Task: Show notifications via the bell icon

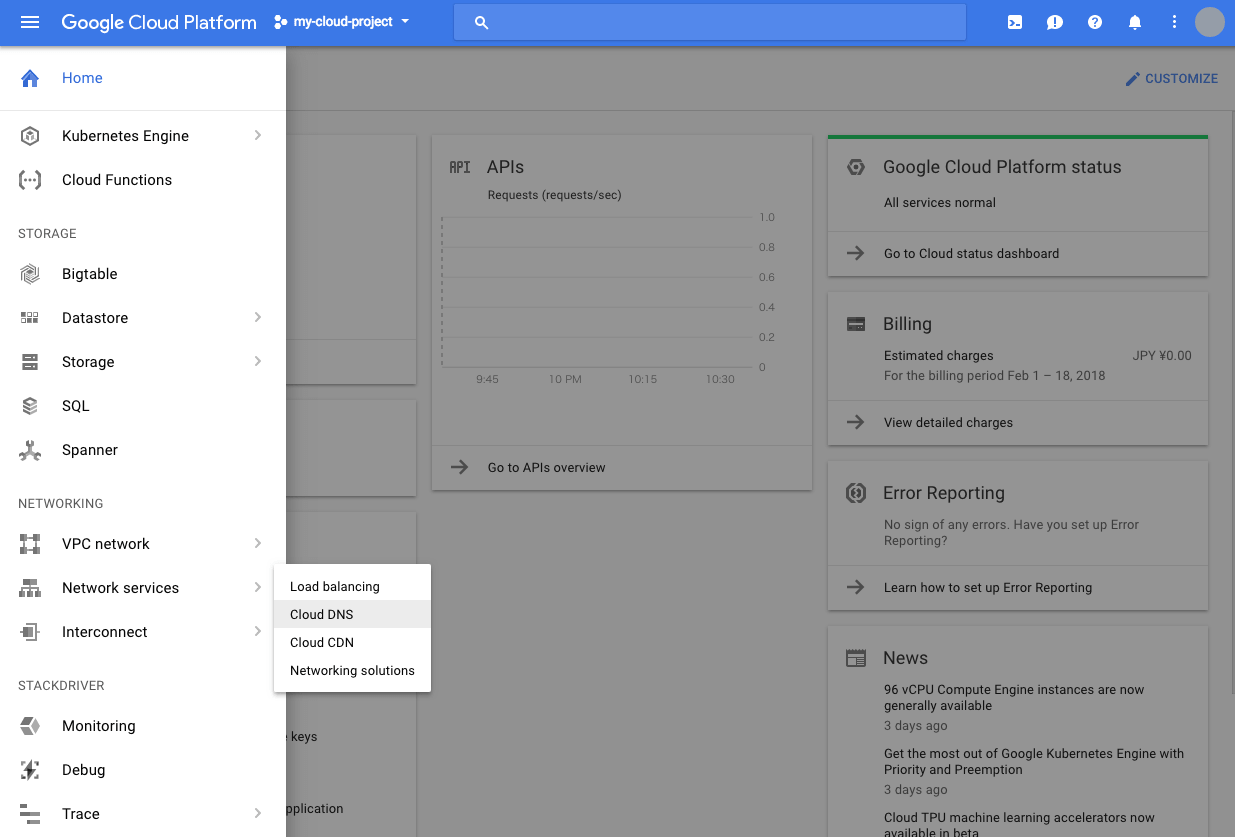Action: tap(1135, 22)
